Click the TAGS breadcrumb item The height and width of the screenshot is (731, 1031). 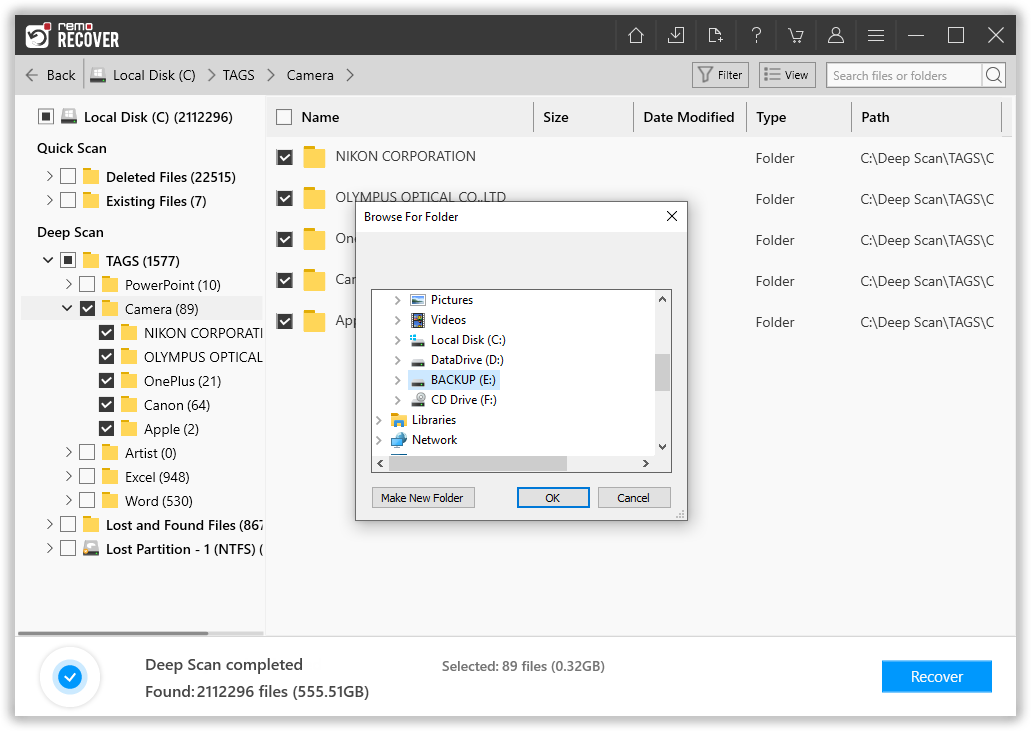(x=238, y=75)
